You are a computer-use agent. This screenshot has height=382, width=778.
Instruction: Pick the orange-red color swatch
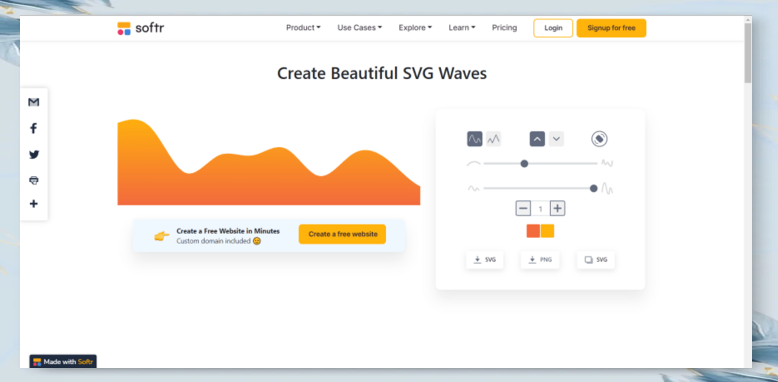coord(533,231)
